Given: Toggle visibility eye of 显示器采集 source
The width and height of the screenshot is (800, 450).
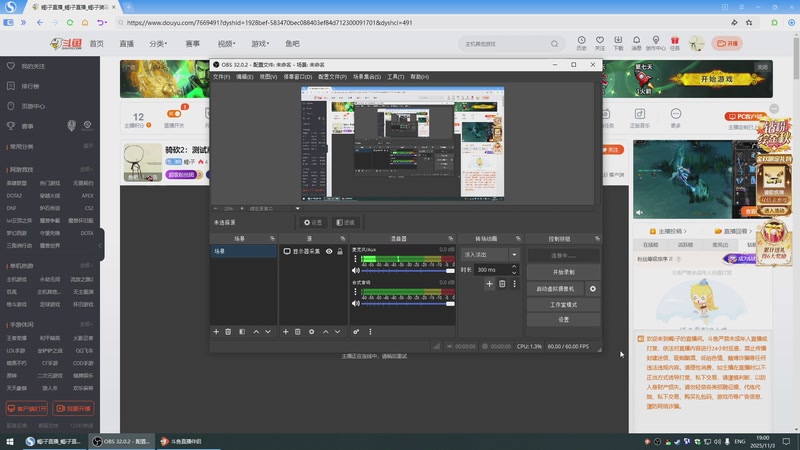Looking at the screenshot, I should pyautogui.click(x=329, y=252).
